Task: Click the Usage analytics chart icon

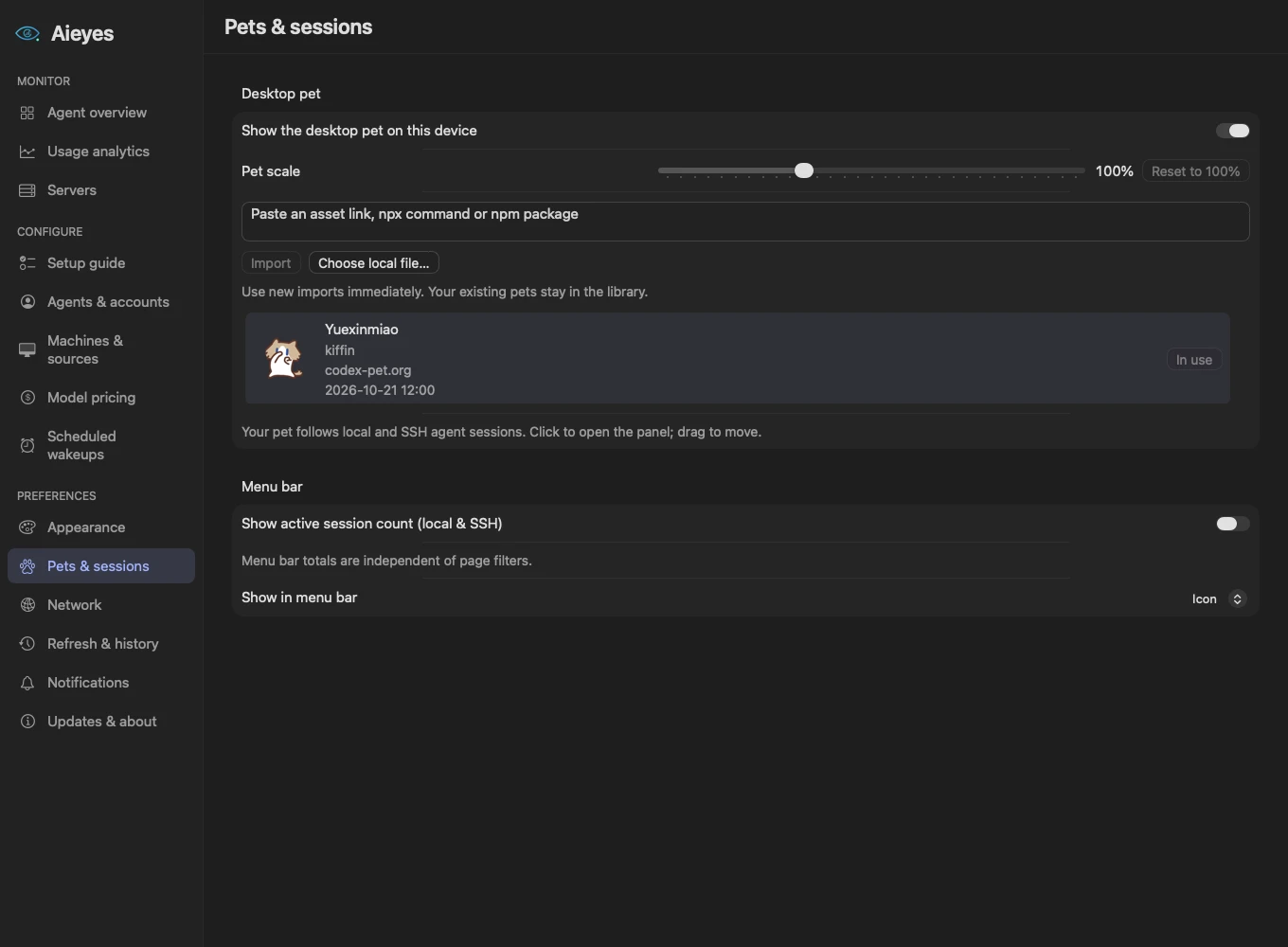Action: click(x=27, y=152)
